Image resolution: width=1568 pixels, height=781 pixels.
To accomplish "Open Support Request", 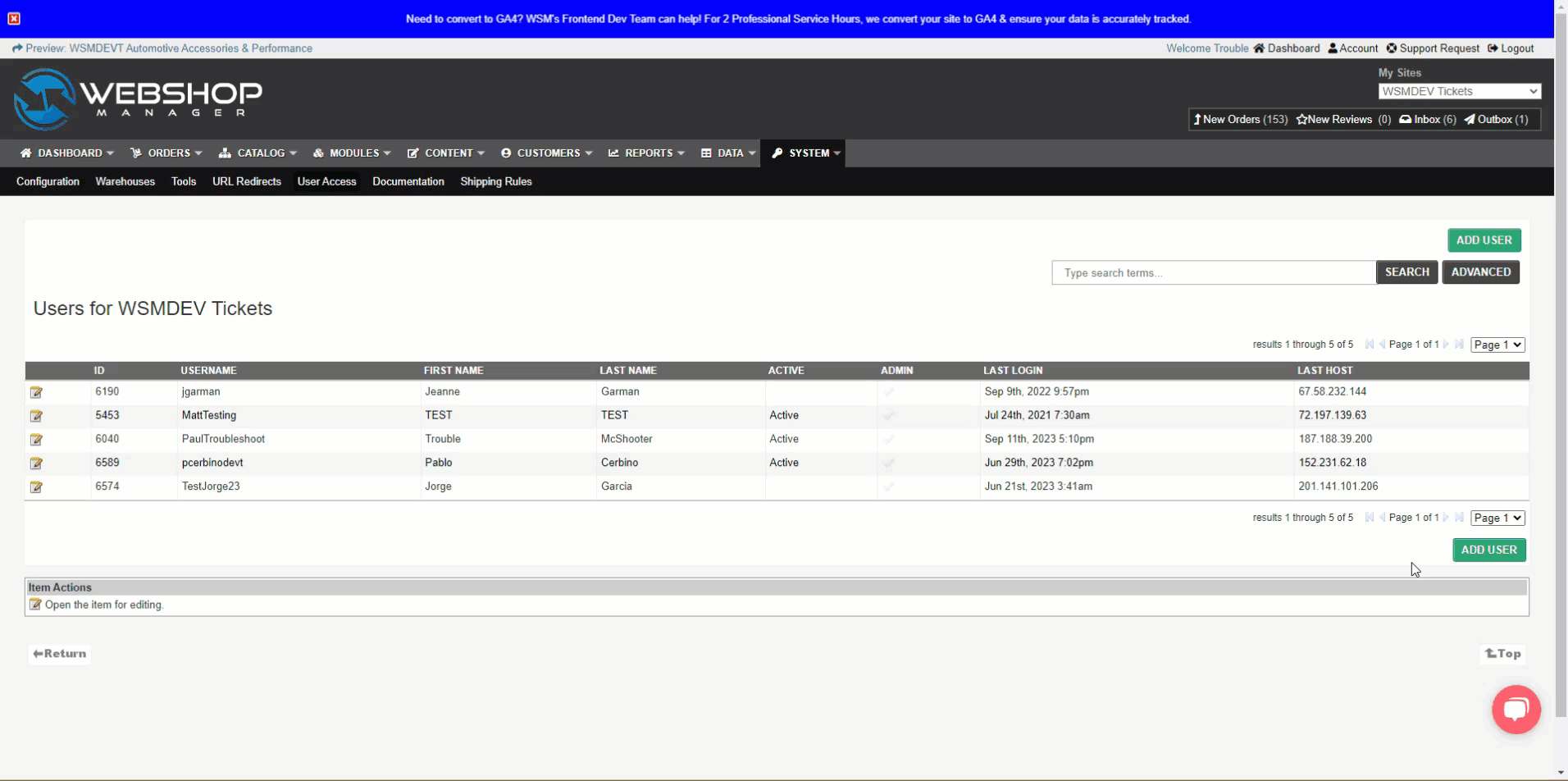I will (1433, 48).
